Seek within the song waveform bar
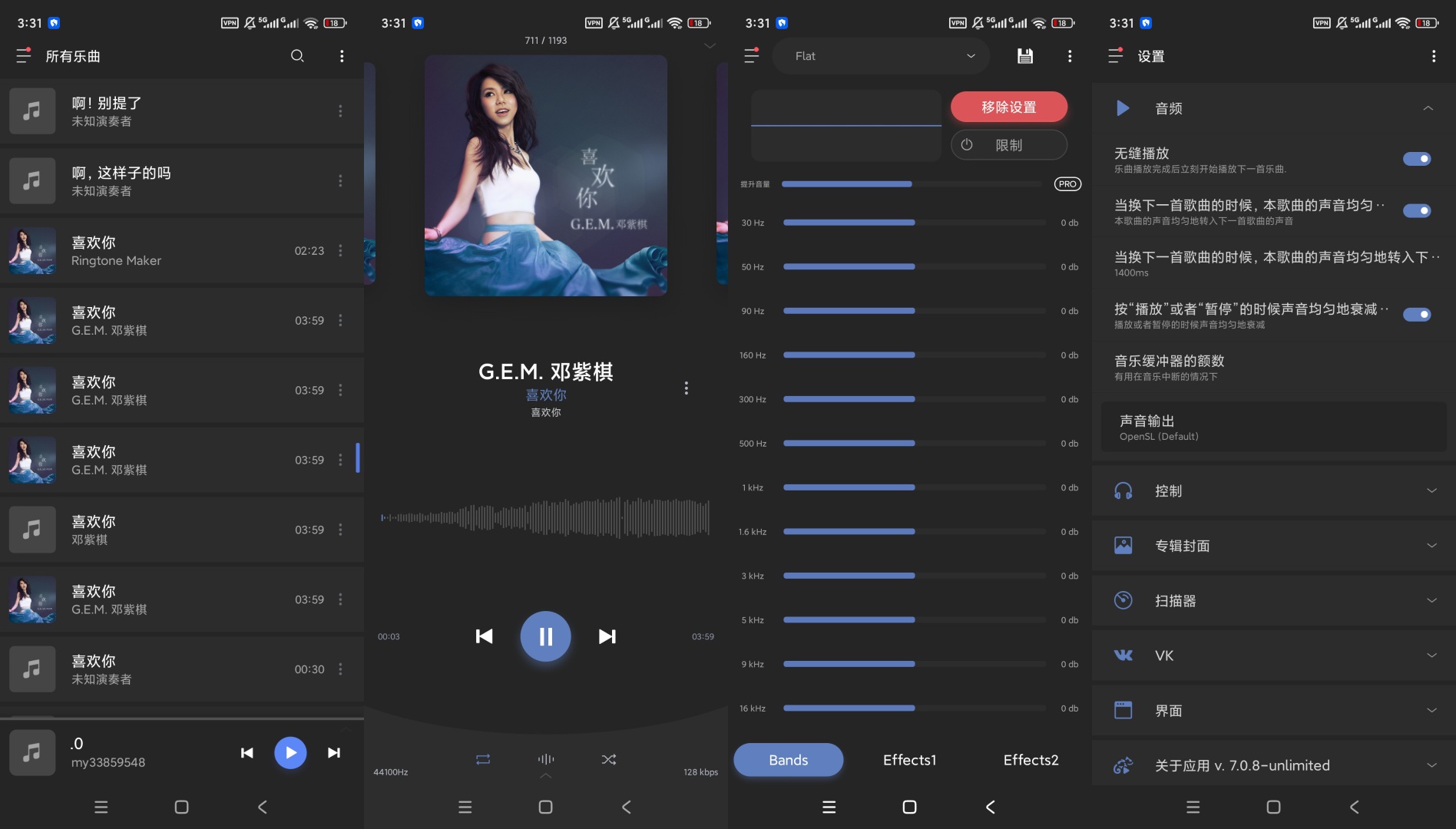This screenshot has width=1456, height=829. point(545,517)
